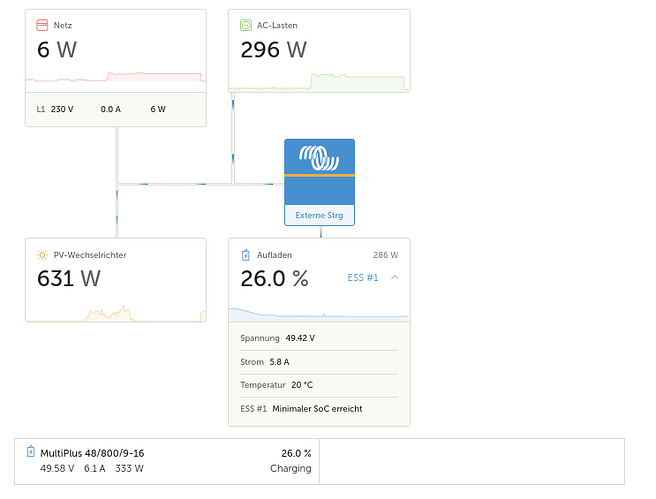656x499 pixels.
Task: Open the PV-Wechselrichter 631 W reading
Action: (x=69, y=279)
